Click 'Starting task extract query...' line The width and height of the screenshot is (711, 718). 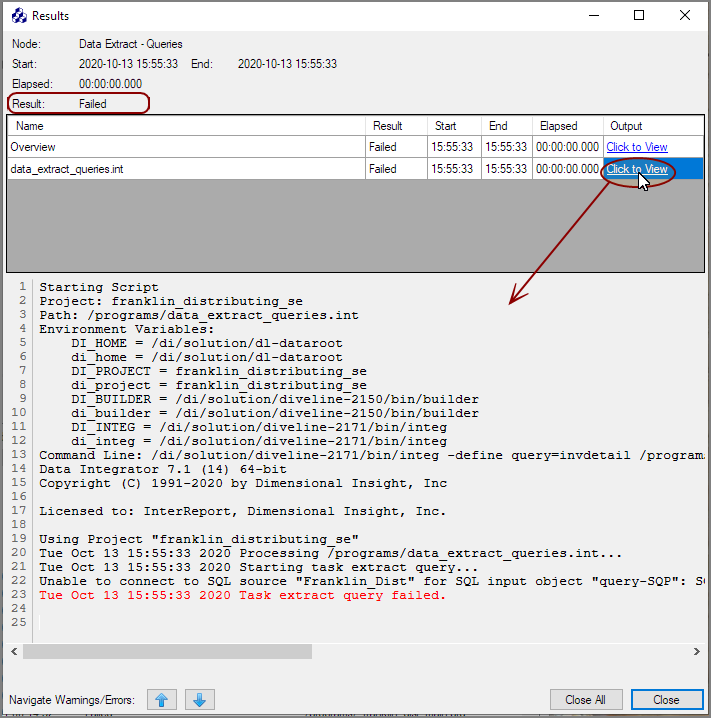258,567
